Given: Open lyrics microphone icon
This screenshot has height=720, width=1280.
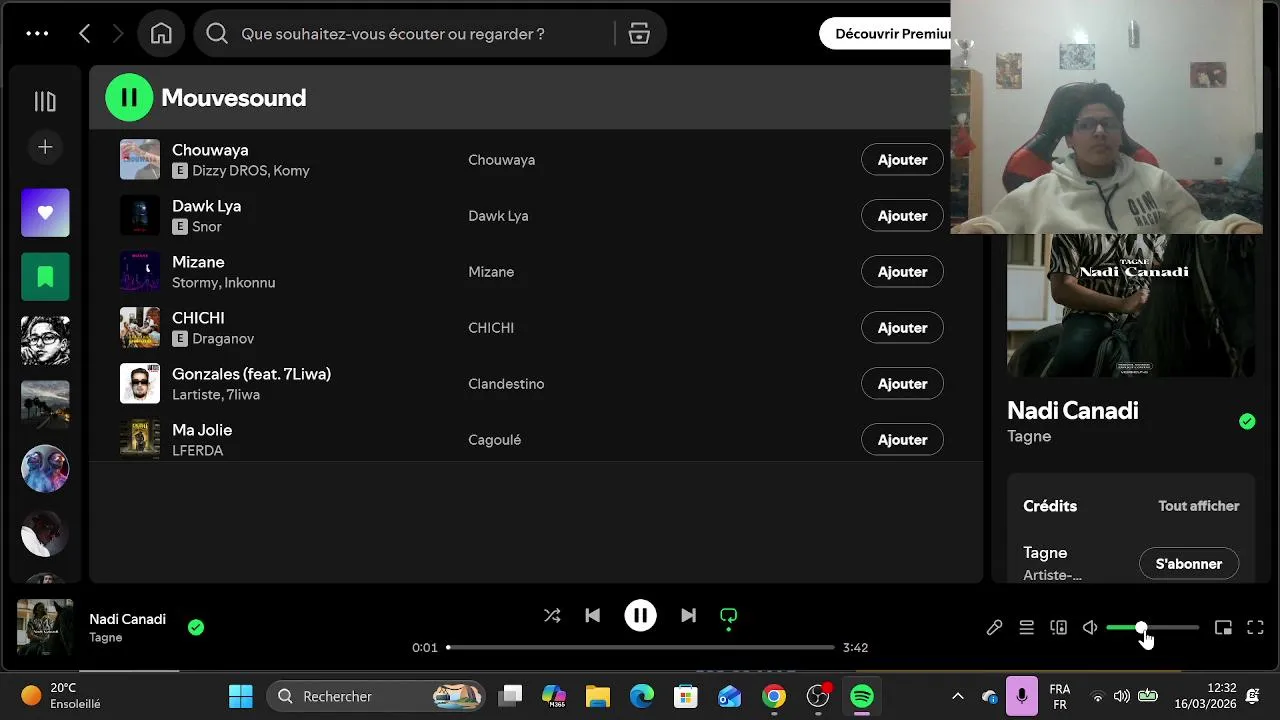Looking at the screenshot, I should 994,628.
